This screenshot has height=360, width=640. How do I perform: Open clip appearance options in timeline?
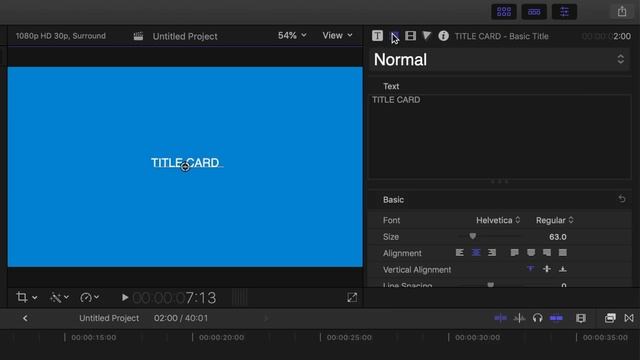[x=580, y=318]
